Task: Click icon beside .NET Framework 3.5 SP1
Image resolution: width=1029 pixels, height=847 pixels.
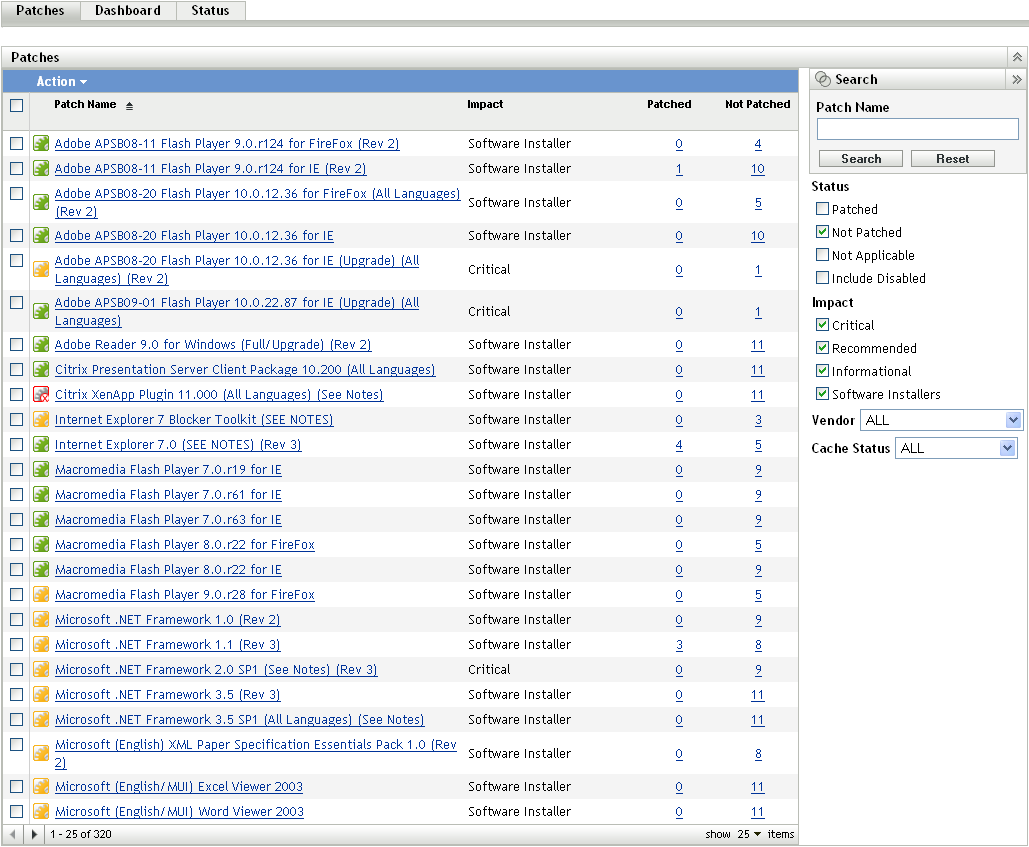Action: pos(41,719)
